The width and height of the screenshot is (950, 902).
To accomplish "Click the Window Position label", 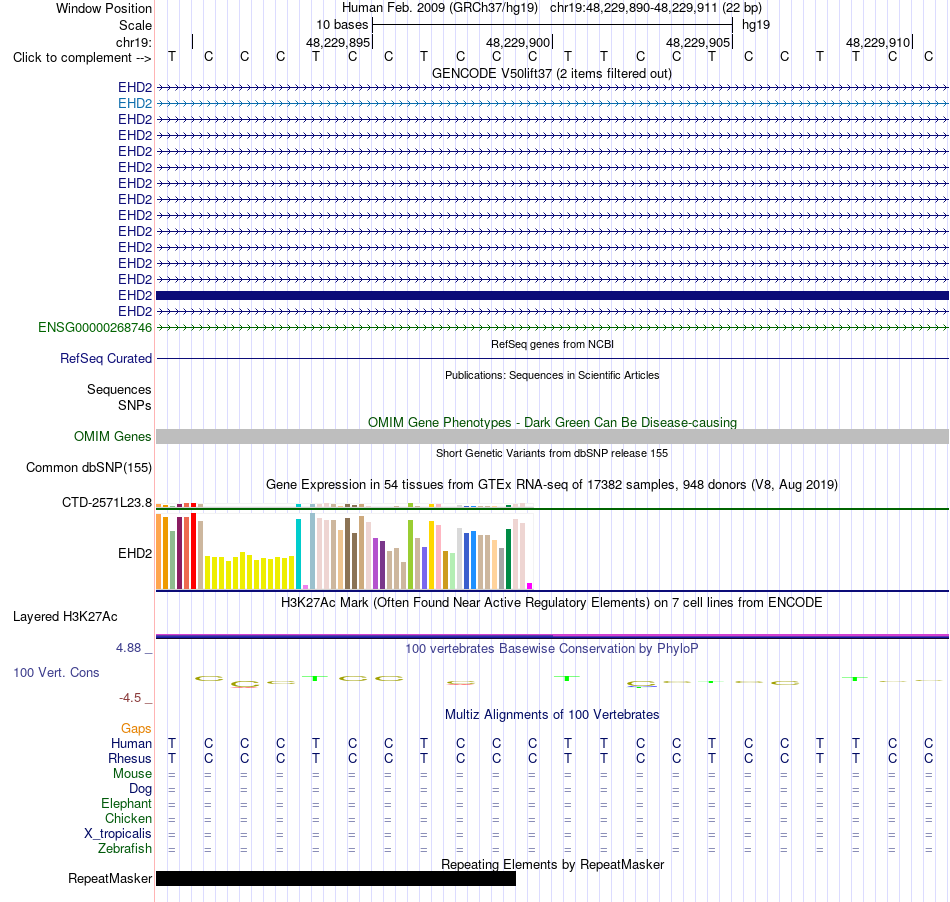I will [x=104, y=8].
